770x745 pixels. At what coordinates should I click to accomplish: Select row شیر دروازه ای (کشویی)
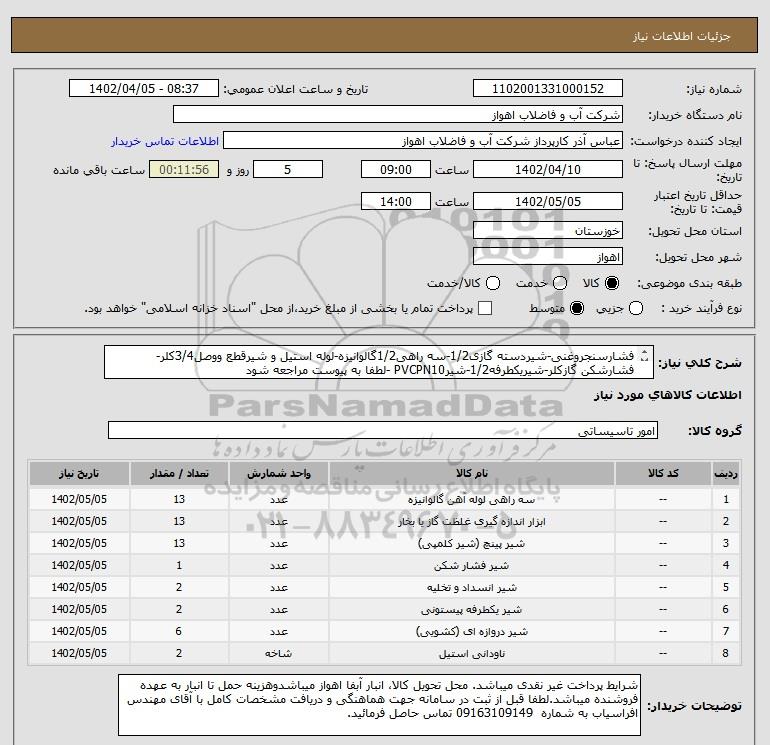point(384,632)
